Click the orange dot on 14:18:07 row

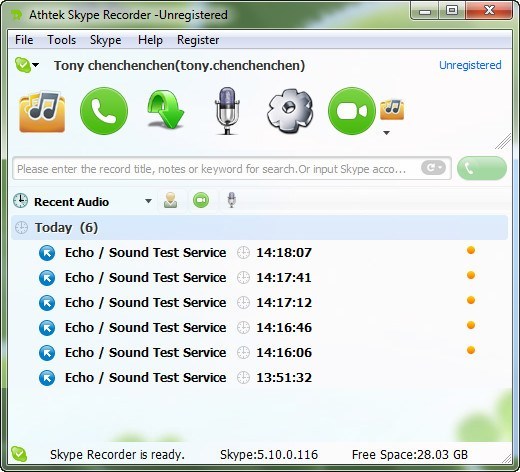coord(471,250)
